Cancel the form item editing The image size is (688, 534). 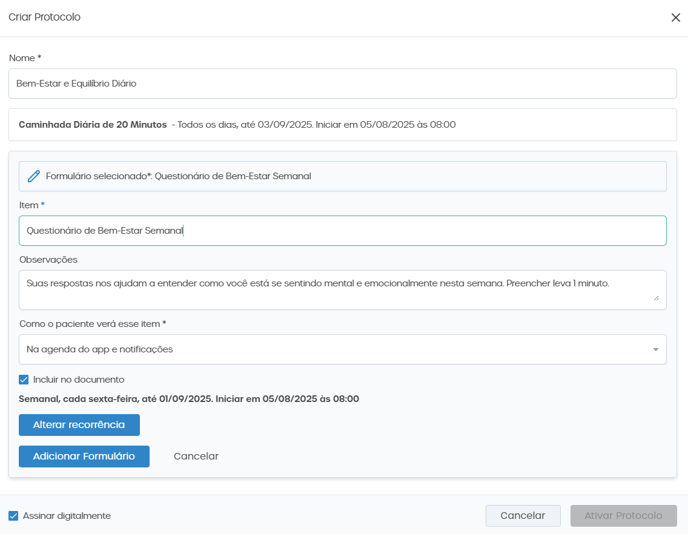click(196, 456)
